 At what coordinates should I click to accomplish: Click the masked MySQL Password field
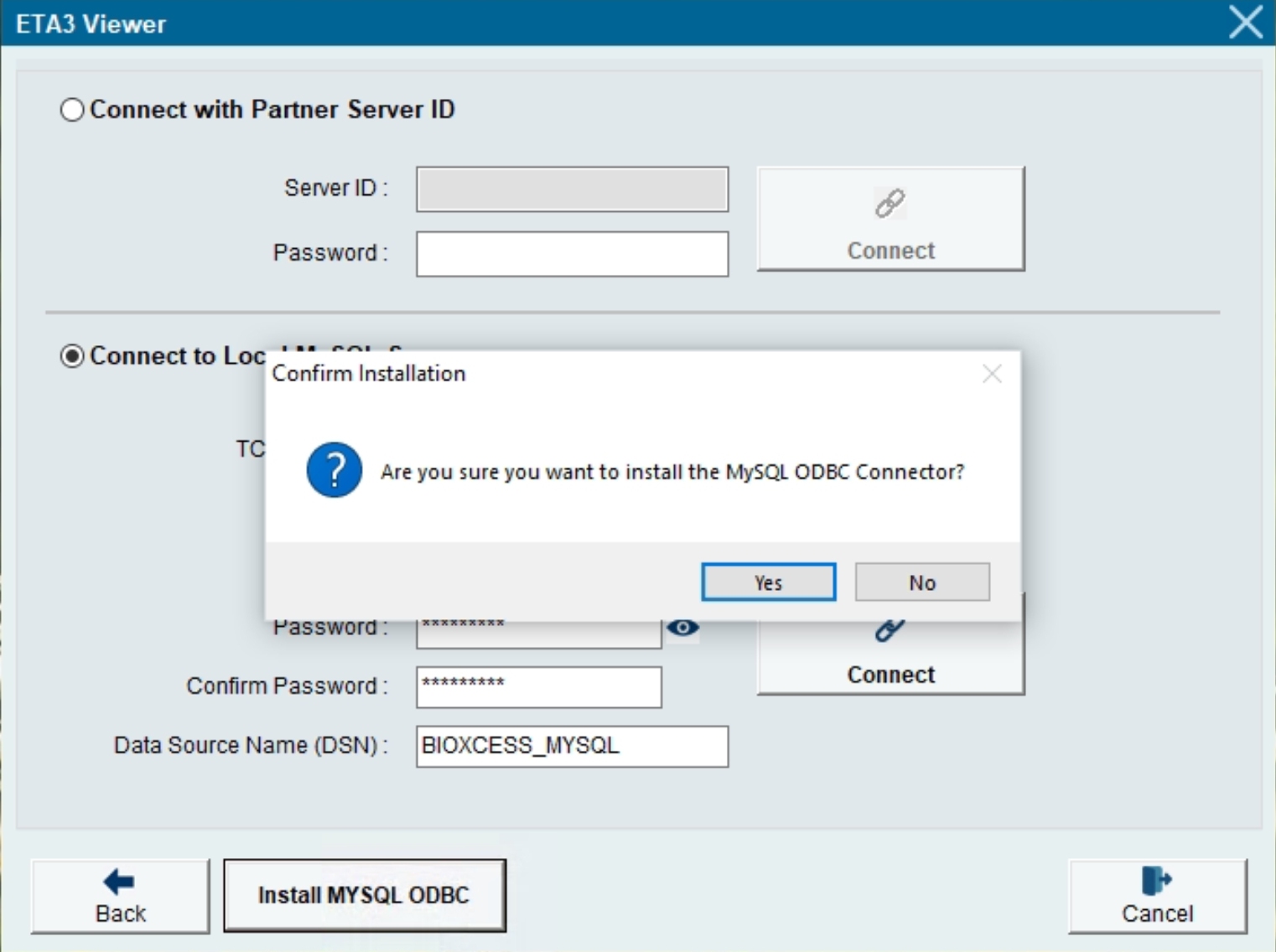tap(538, 635)
